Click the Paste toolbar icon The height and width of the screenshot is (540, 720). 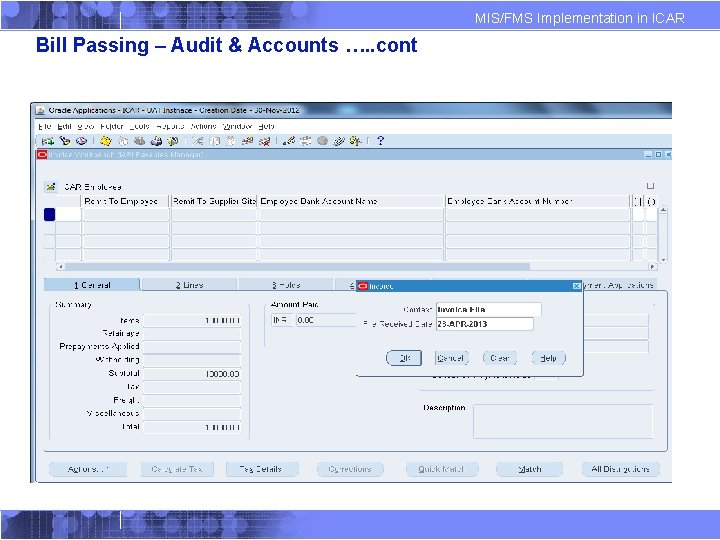click(x=231, y=141)
